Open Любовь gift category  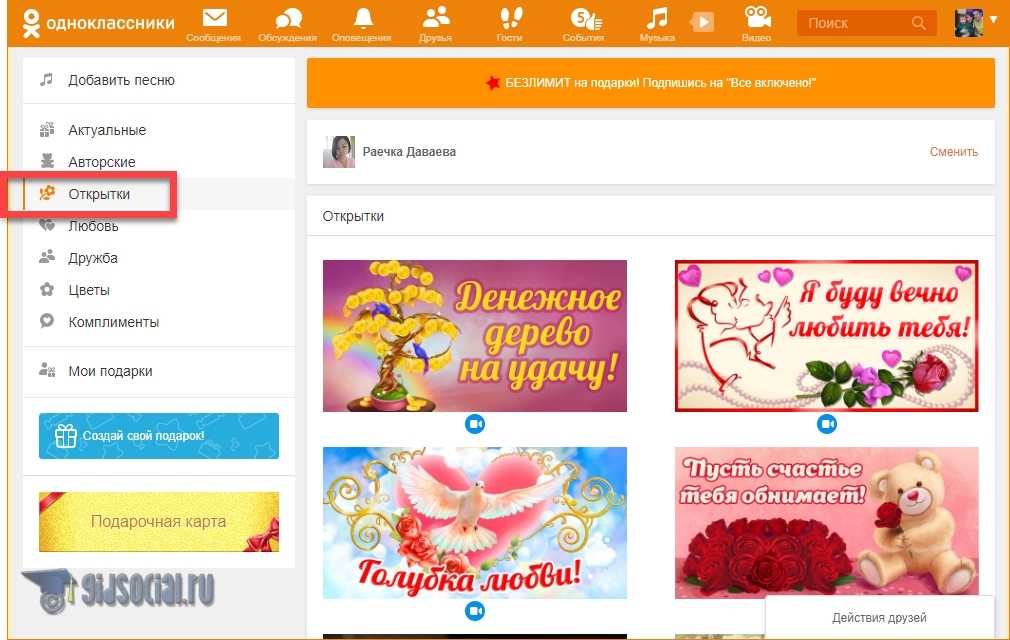pyautogui.click(x=93, y=226)
